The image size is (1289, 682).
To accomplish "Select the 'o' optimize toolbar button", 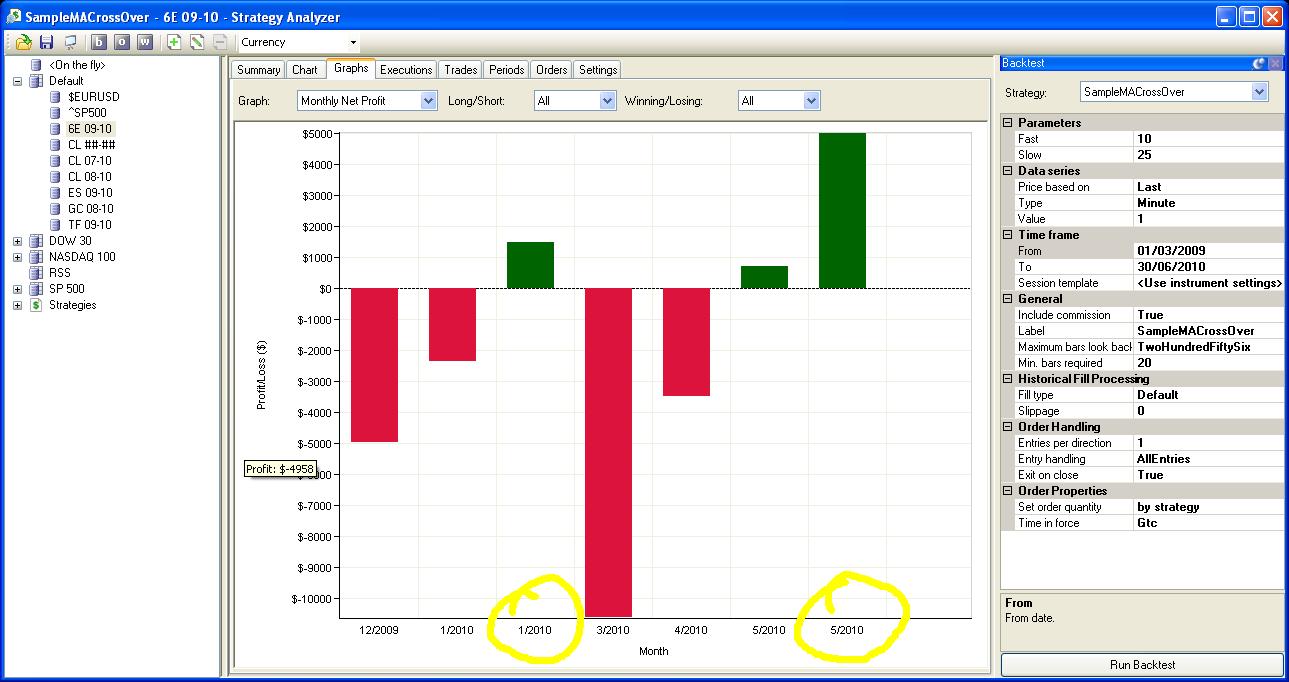I will click(x=122, y=42).
